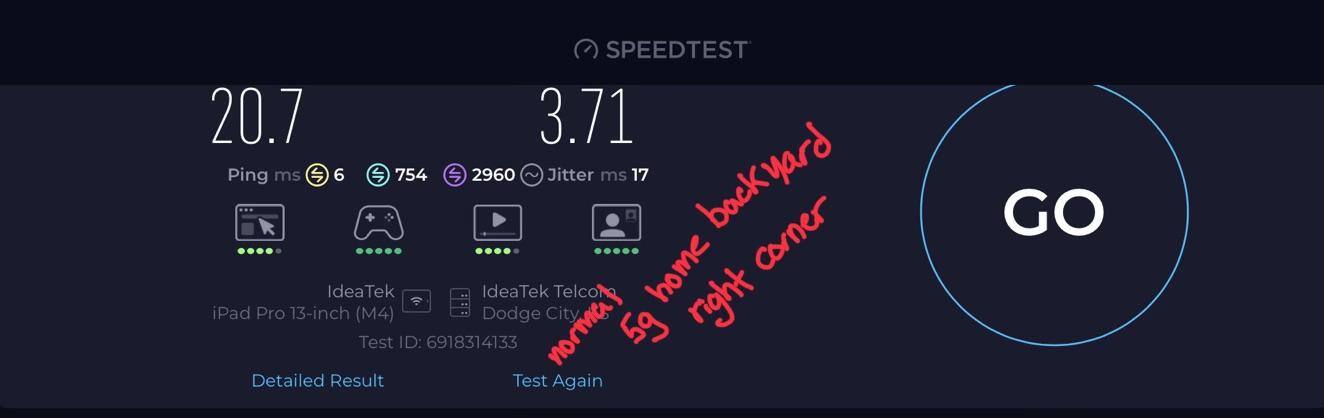The image size is (1324, 418).
Task: Click the rating dots under gaming icon
Action: (x=378, y=251)
